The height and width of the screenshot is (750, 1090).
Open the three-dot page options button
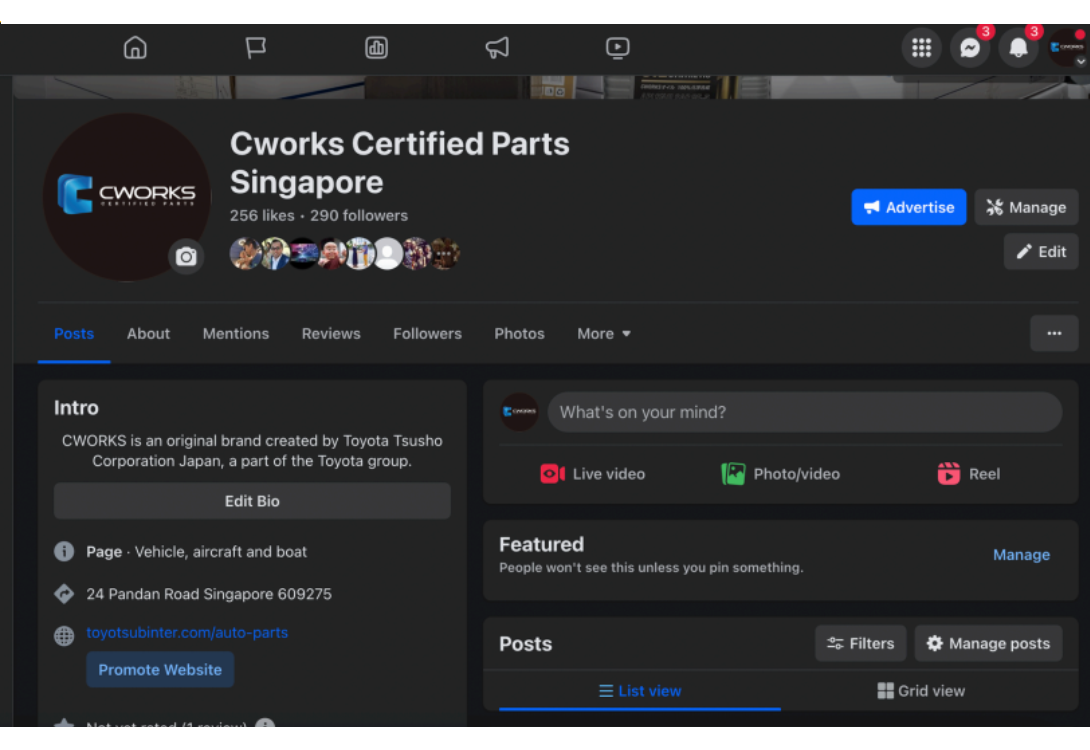(x=1054, y=334)
